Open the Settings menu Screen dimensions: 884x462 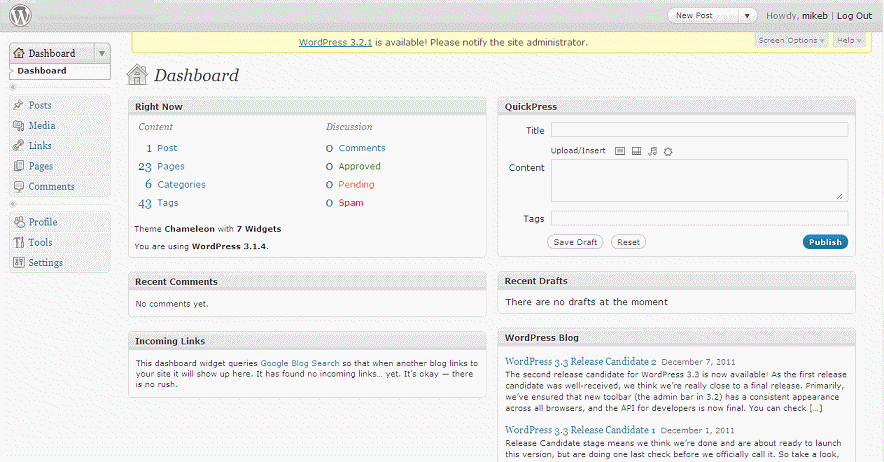tap(46, 262)
